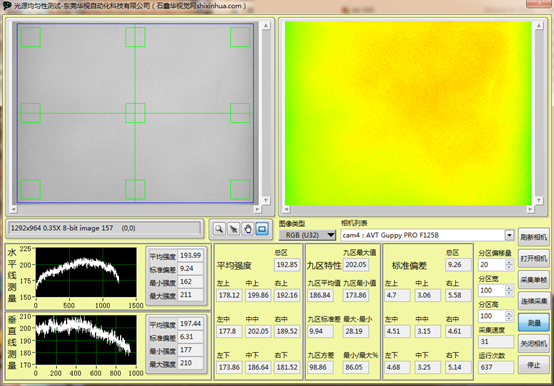Decrement the 分区宽 width stepper
This screenshot has height=386, width=554.
point(509,293)
